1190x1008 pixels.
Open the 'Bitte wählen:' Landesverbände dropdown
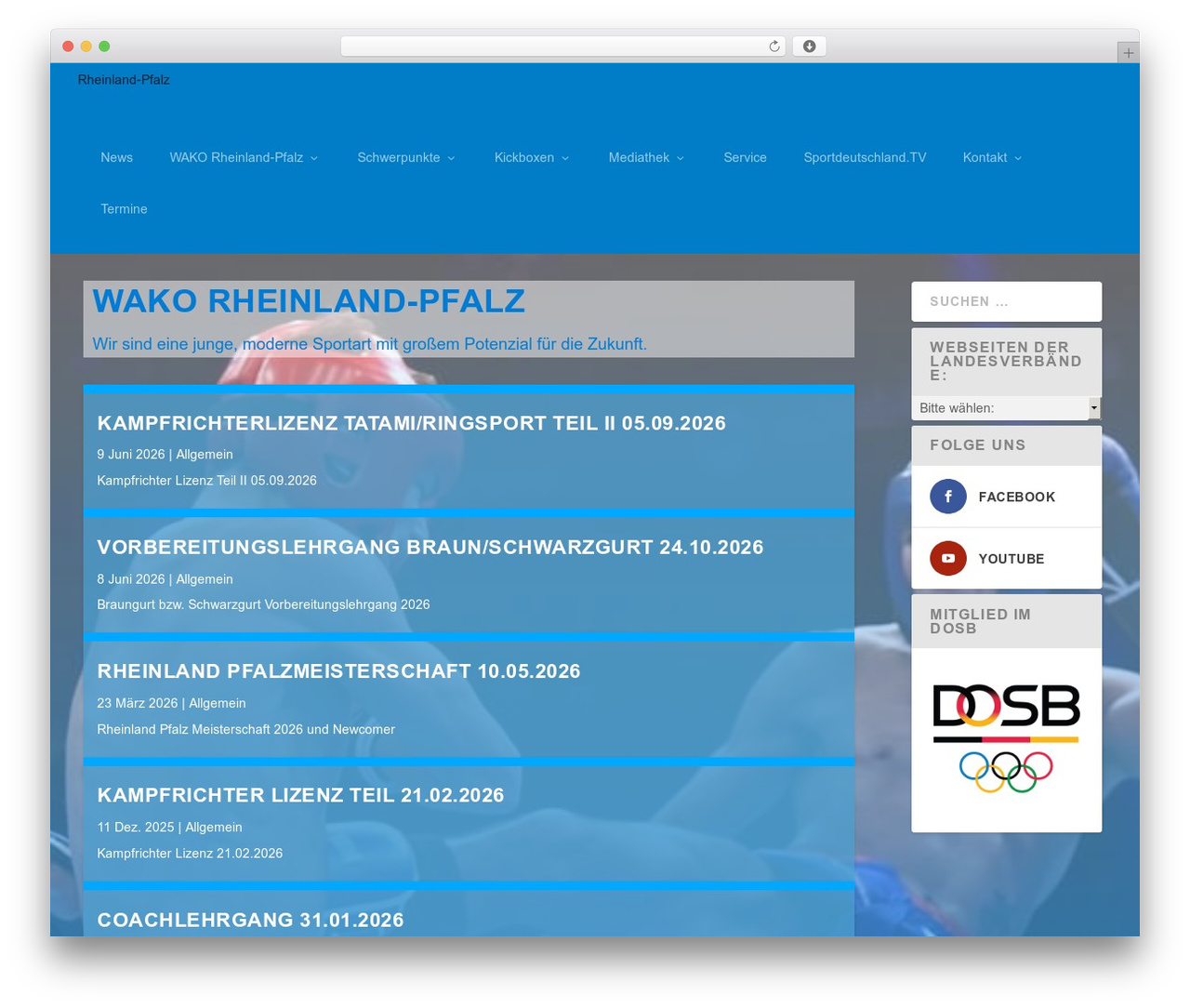click(1007, 408)
